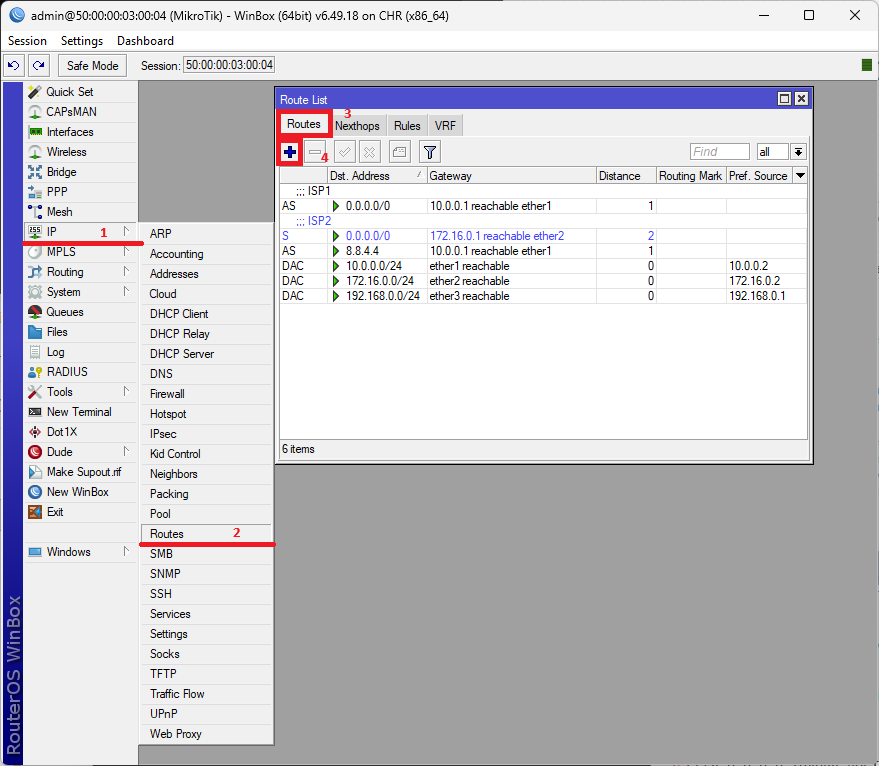Screen dimensions: 879x766
Task: Switch to the Nexthops tab
Action: [x=357, y=126]
